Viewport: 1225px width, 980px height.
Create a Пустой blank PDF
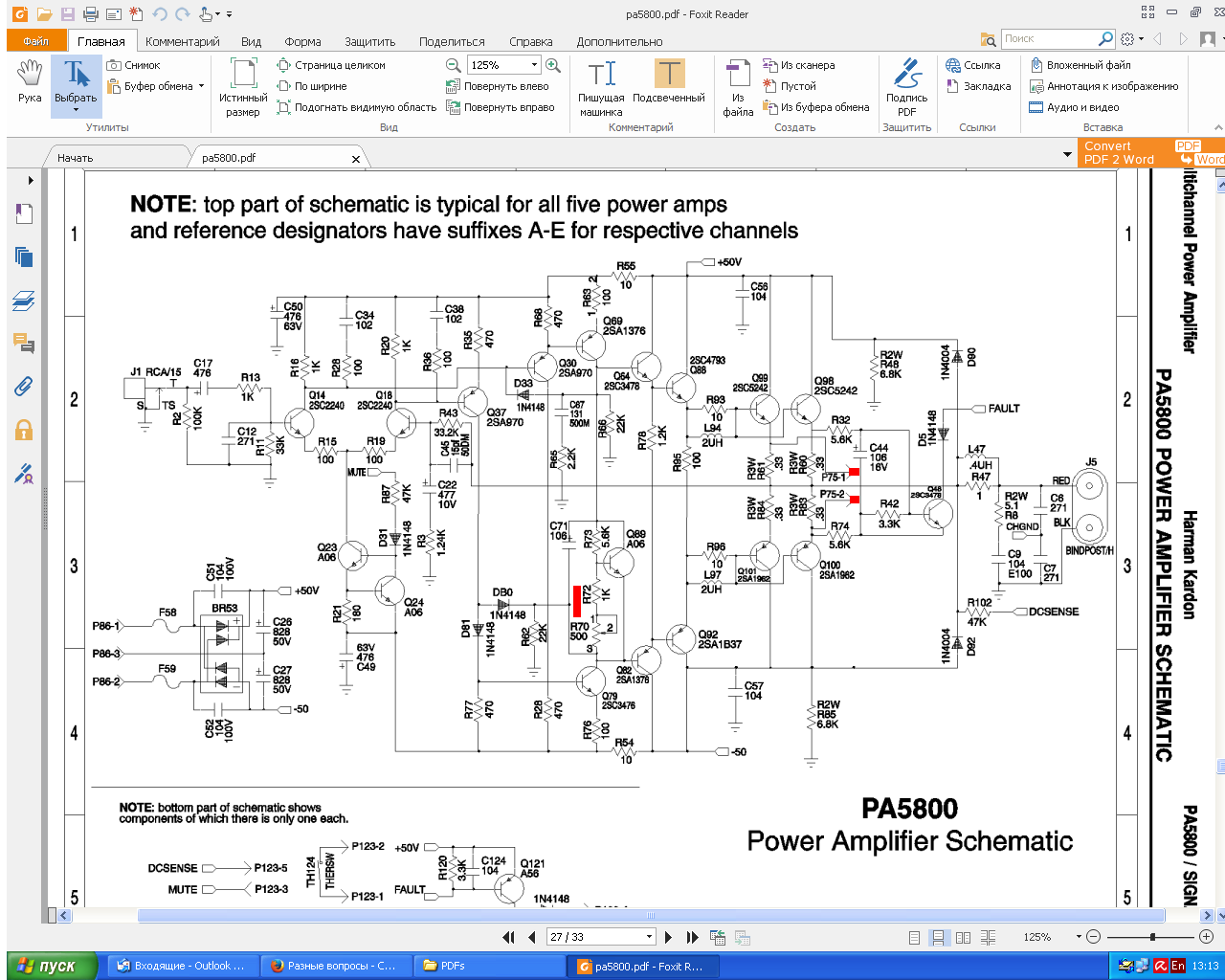(x=790, y=86)
